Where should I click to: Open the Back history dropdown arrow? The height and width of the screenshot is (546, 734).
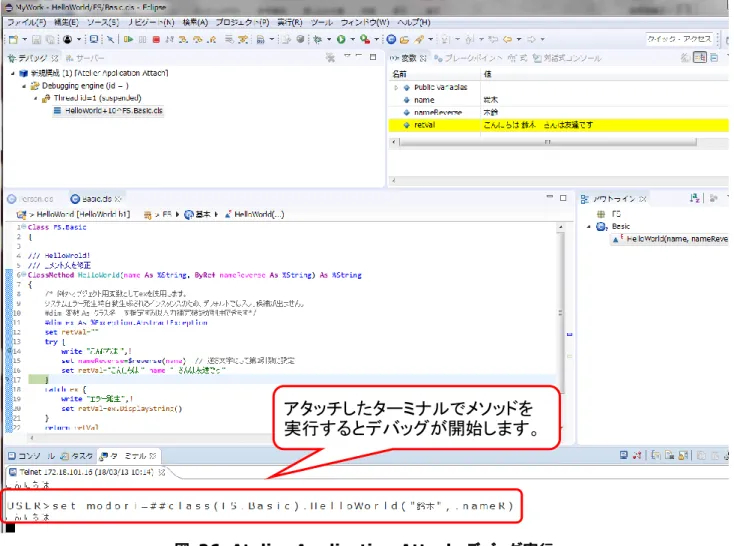(519, 40)
